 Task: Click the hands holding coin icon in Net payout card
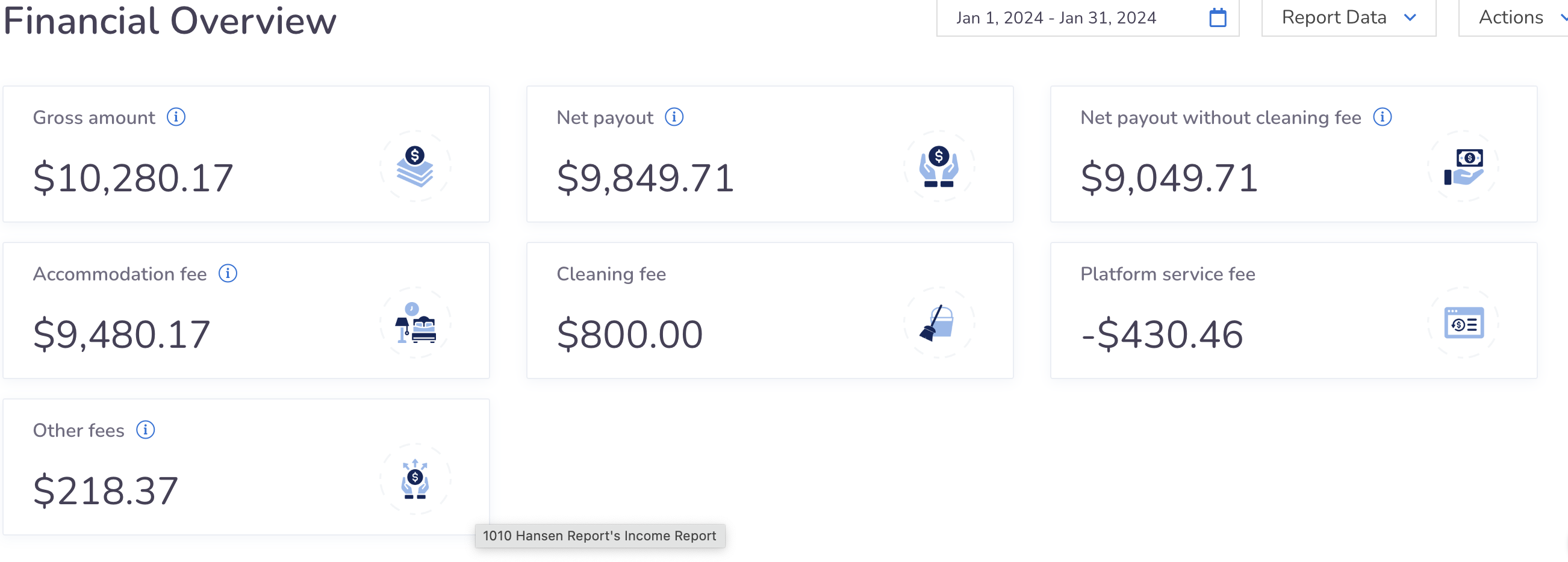click(939, 166)
